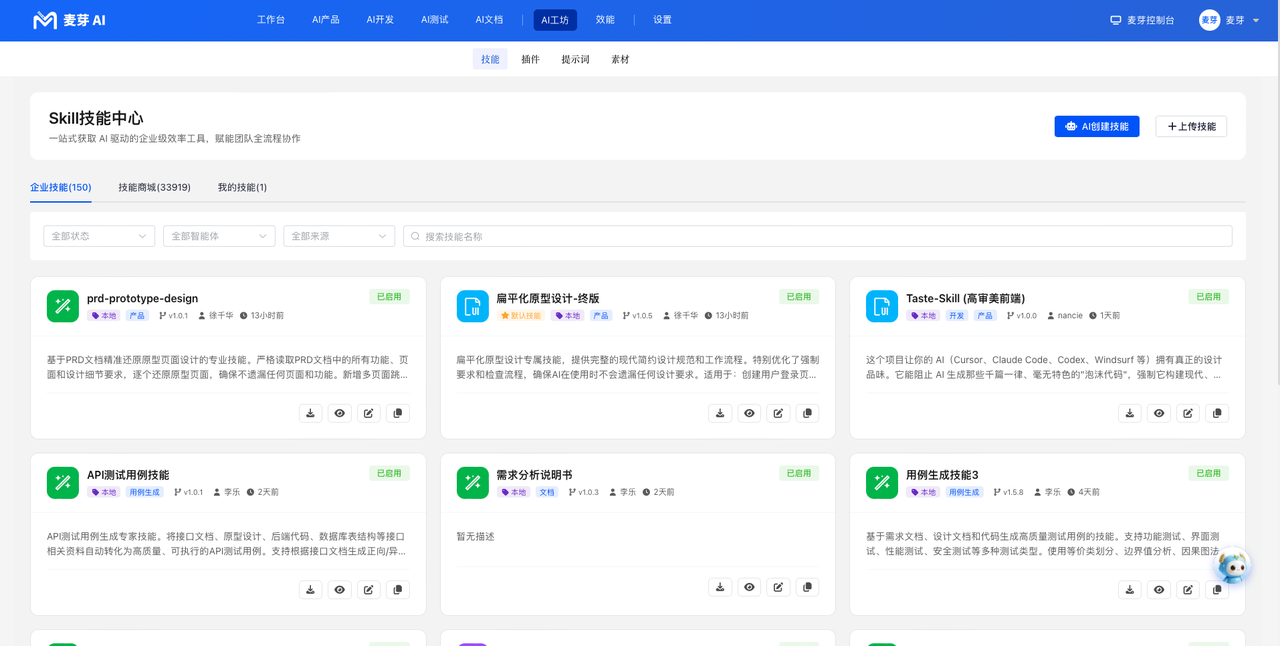
Task: Download the prd-prototype-design skill
Action: coord(310,413)
